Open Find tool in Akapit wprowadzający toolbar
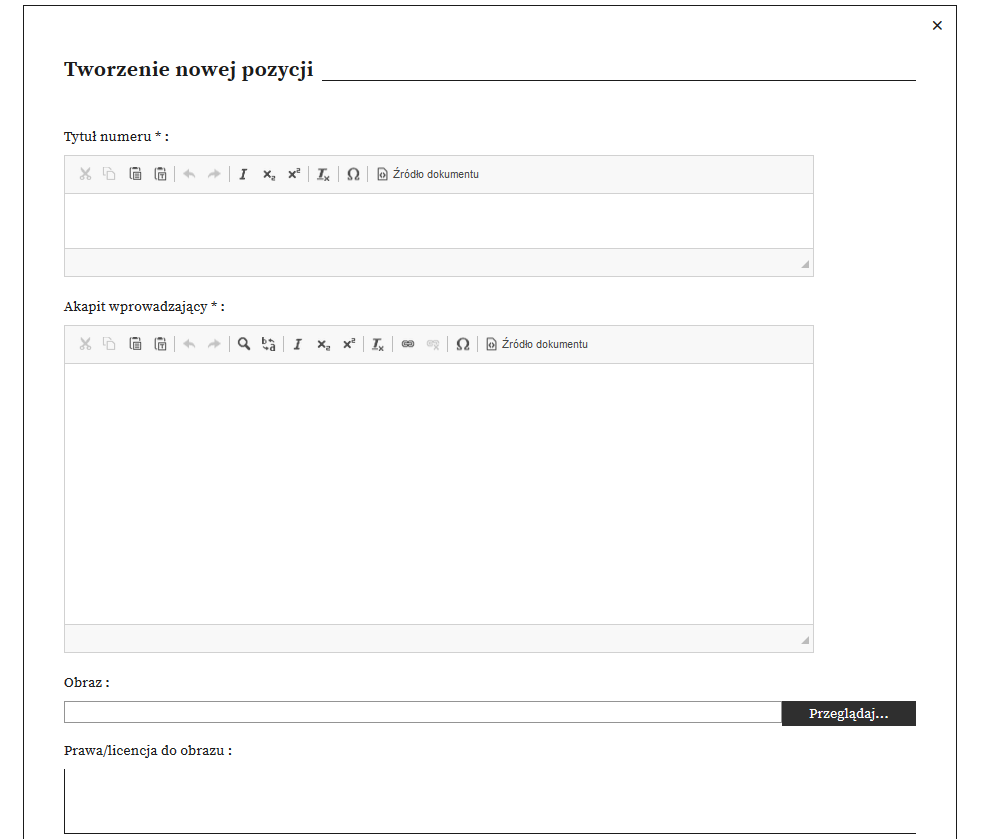This screenshot has width=987, height=839. click(243, 345)
